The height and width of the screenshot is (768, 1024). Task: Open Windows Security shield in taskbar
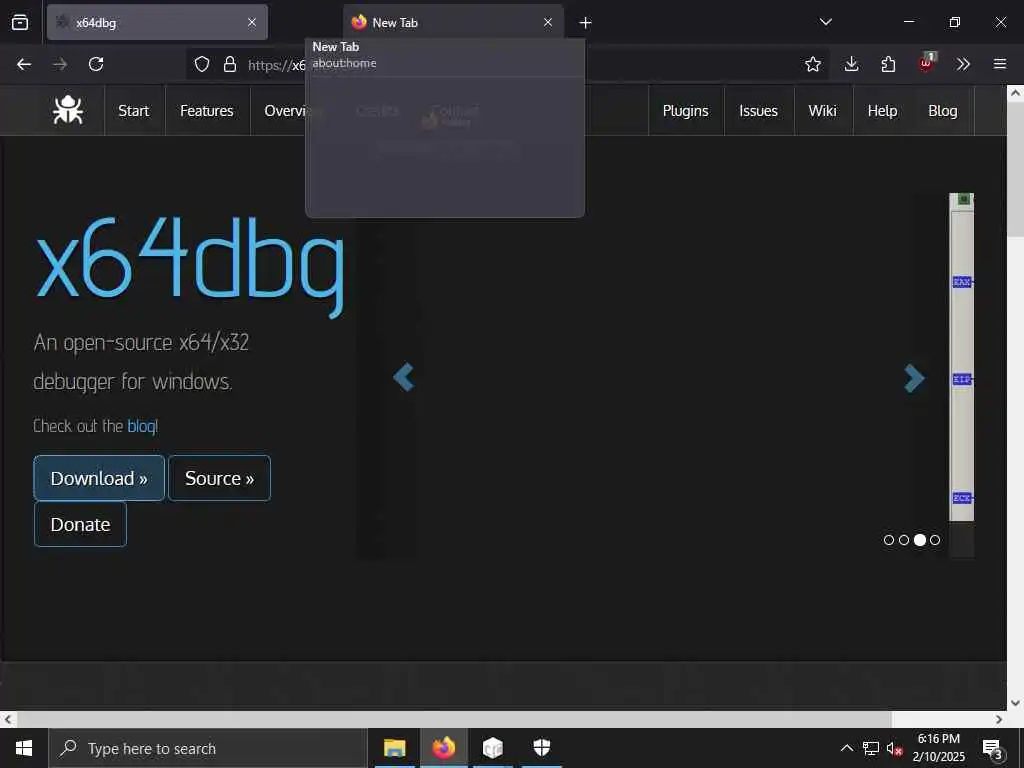coord(542,748)
